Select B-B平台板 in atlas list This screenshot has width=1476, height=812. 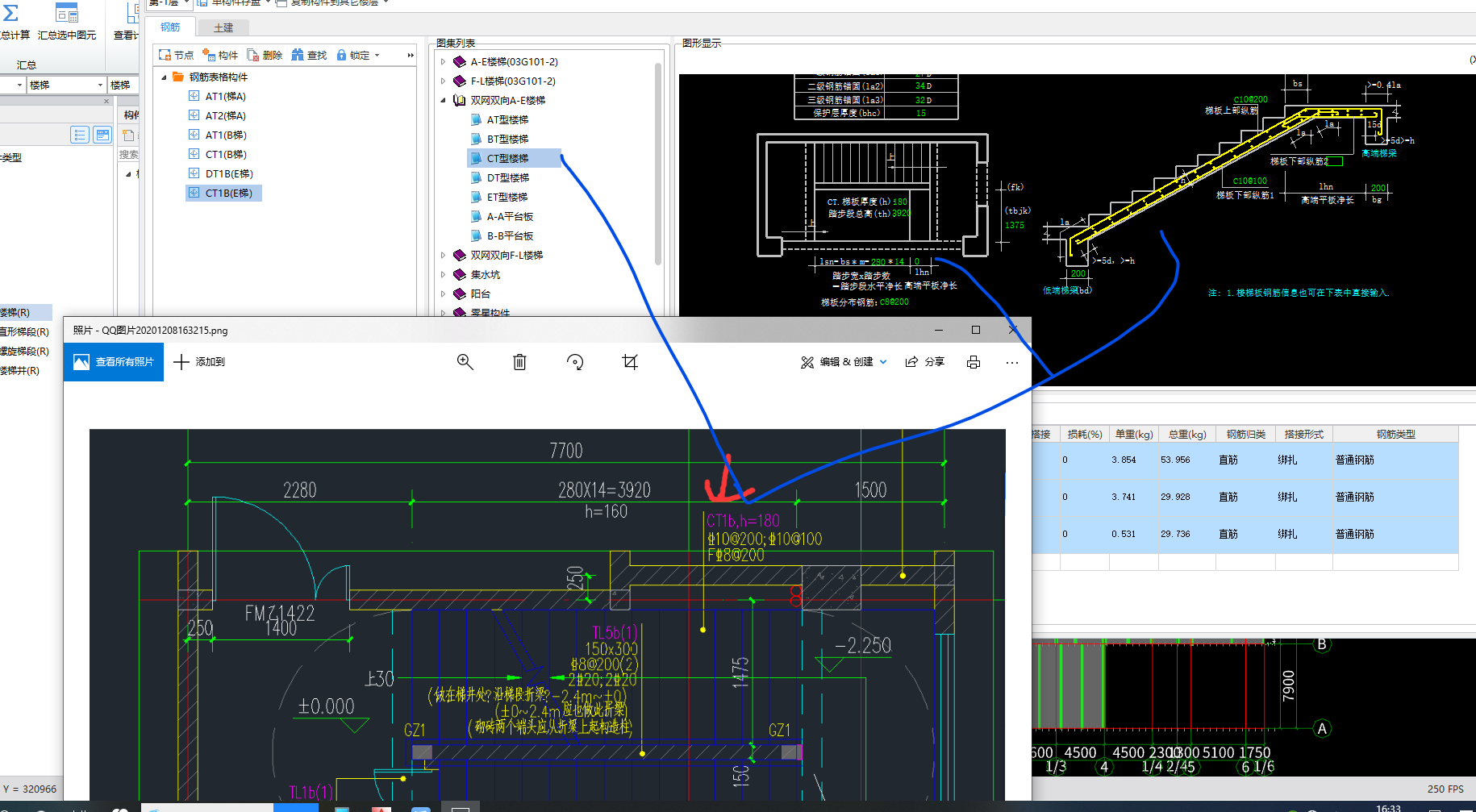click(510, 235)
